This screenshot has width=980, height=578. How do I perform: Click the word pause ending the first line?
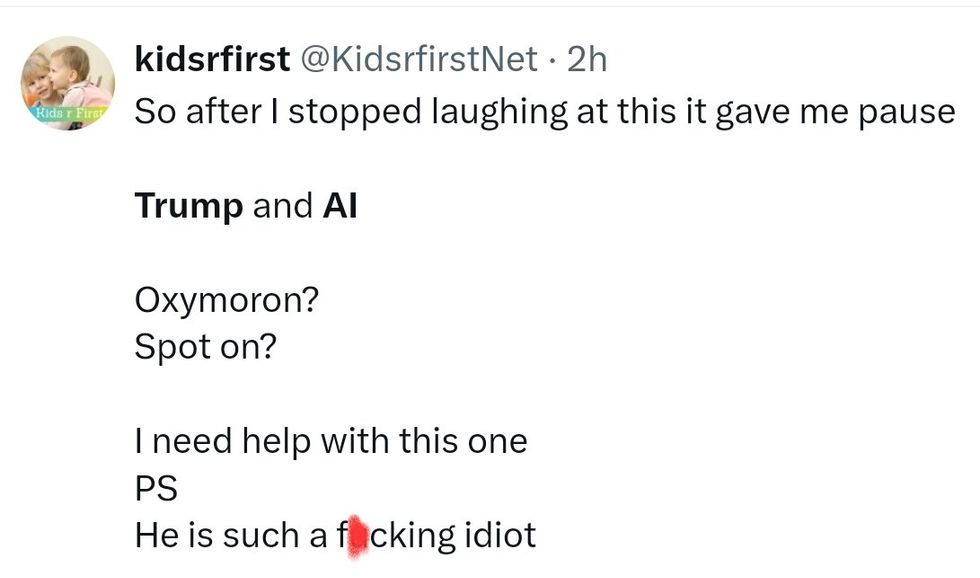[x=908, y=112]
